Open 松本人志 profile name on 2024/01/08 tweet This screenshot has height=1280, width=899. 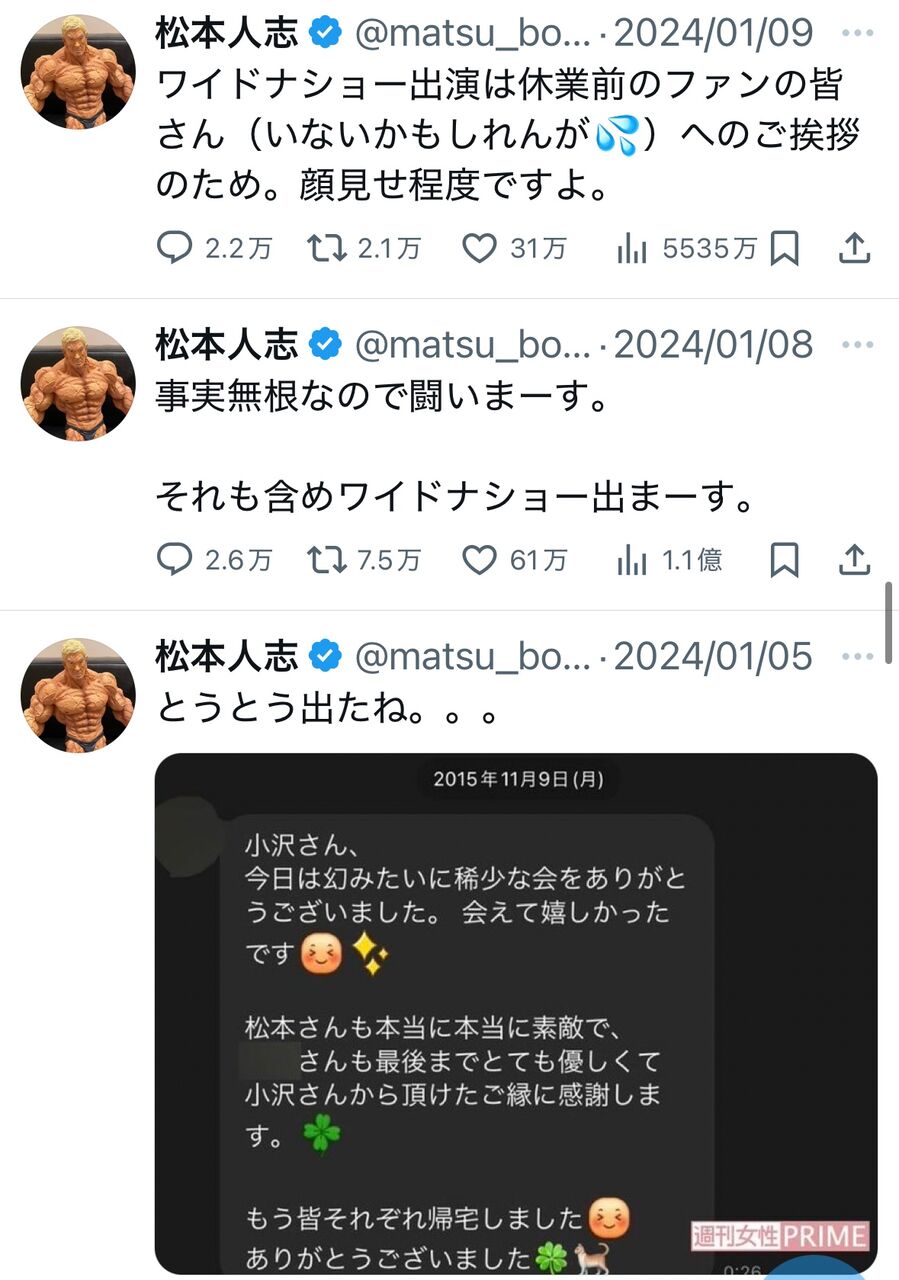click(227, 345)
